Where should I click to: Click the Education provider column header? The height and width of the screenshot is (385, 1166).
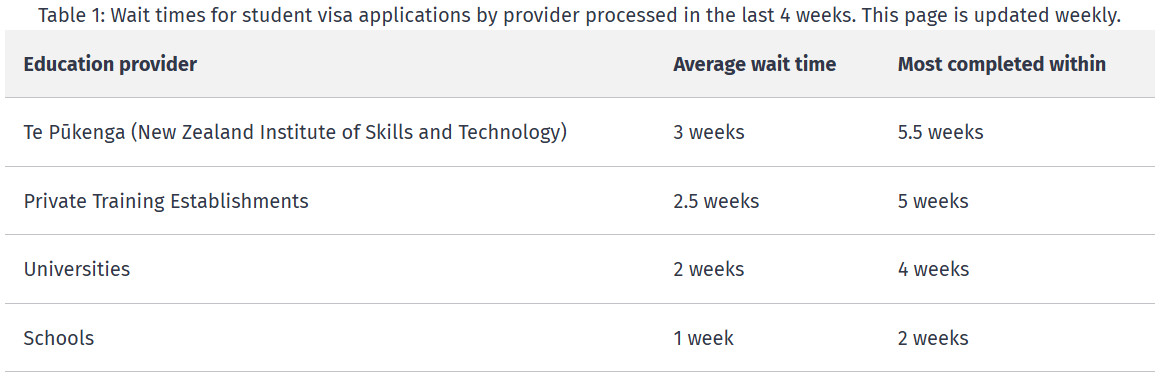[110, 65]
